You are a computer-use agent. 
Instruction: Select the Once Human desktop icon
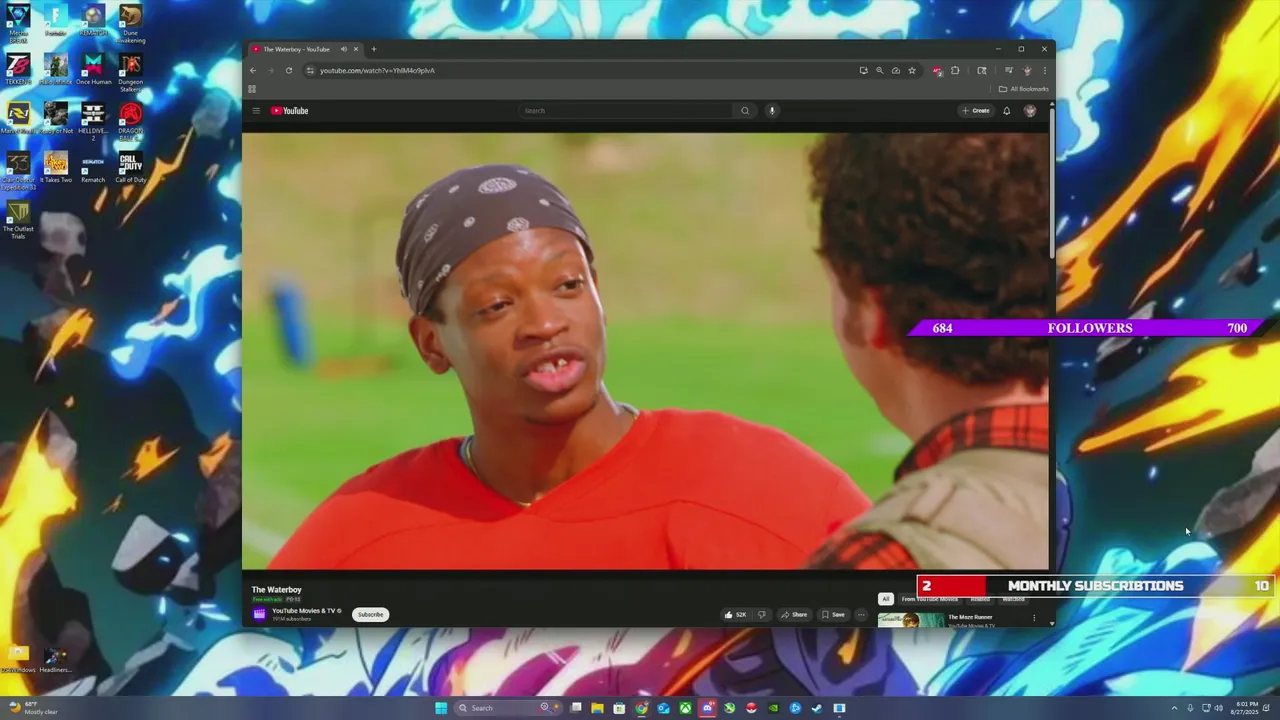coord(93,69)
